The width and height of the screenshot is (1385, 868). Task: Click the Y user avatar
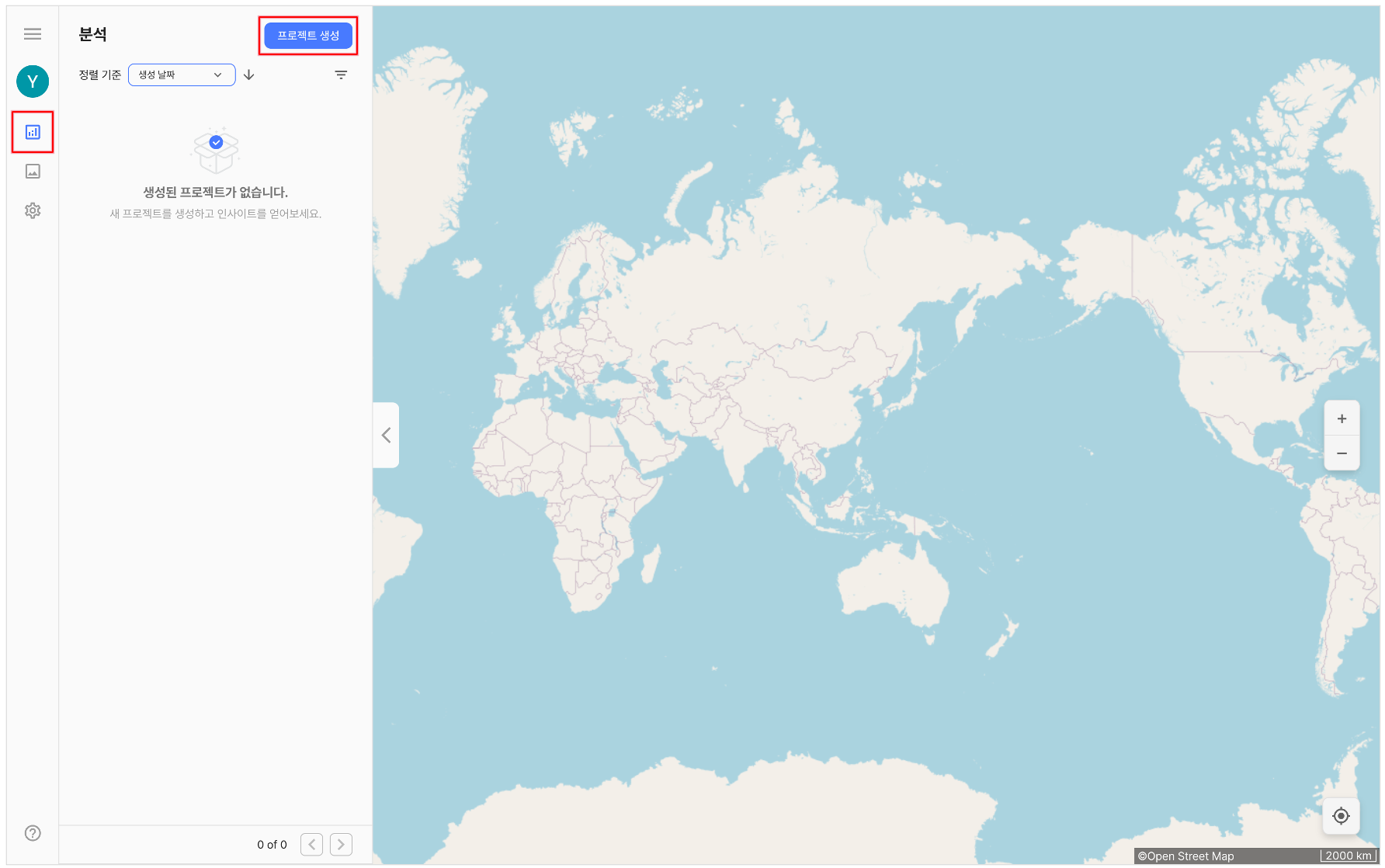(x=33, y=82)
